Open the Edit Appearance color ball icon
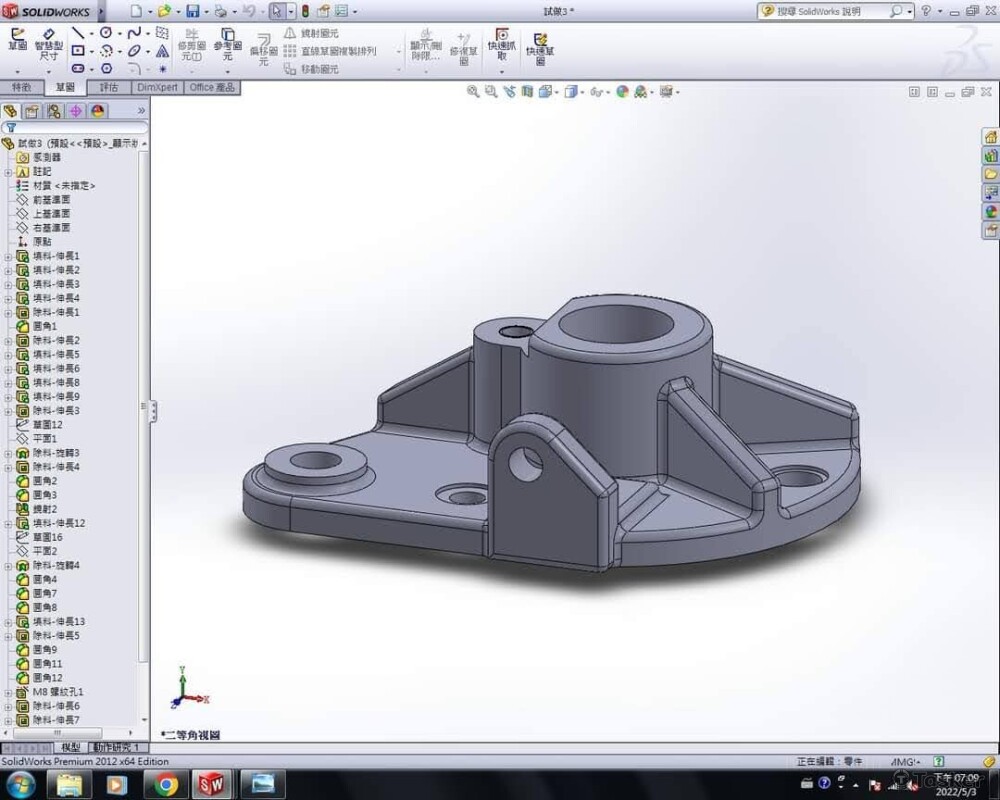 [622, 91]
